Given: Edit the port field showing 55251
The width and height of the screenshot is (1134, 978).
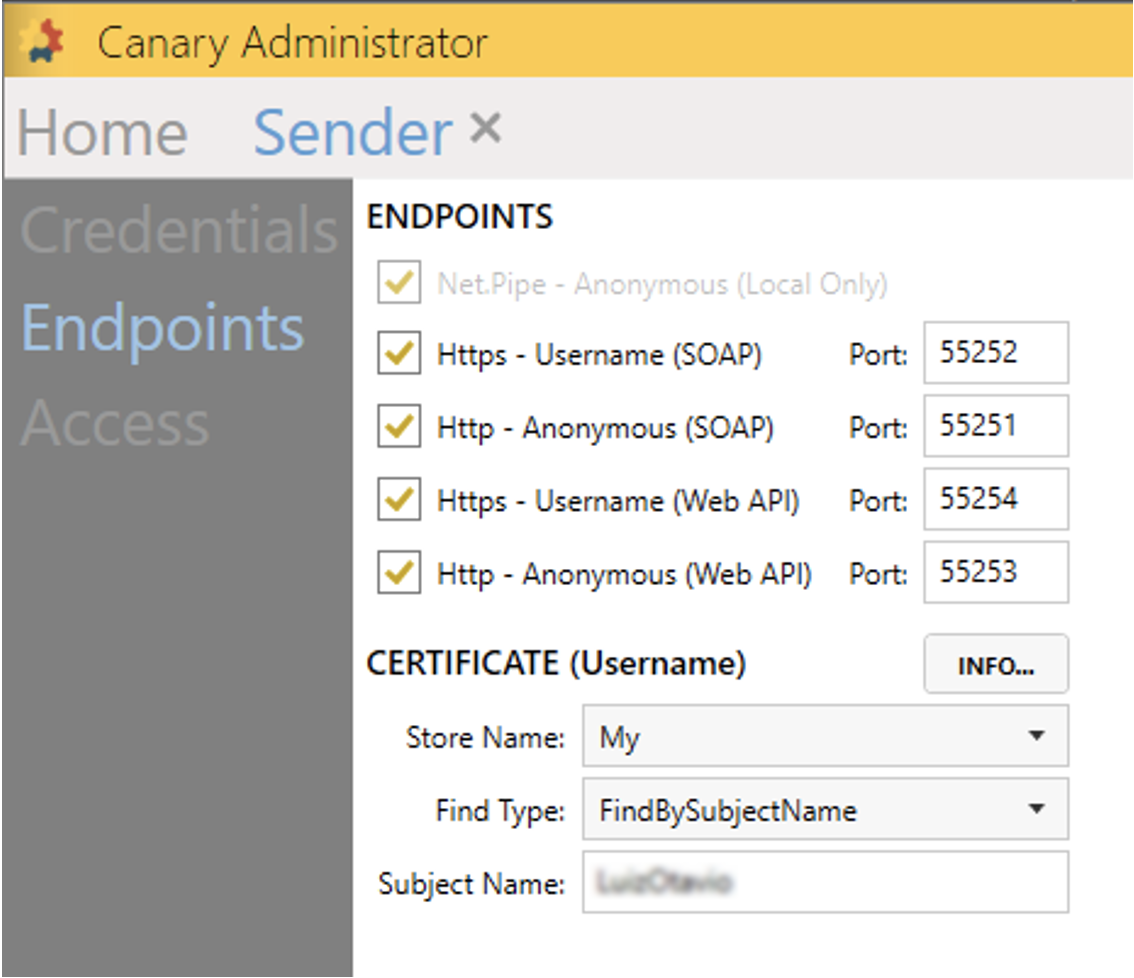Looking at the screenshot, I should point(995,426).
